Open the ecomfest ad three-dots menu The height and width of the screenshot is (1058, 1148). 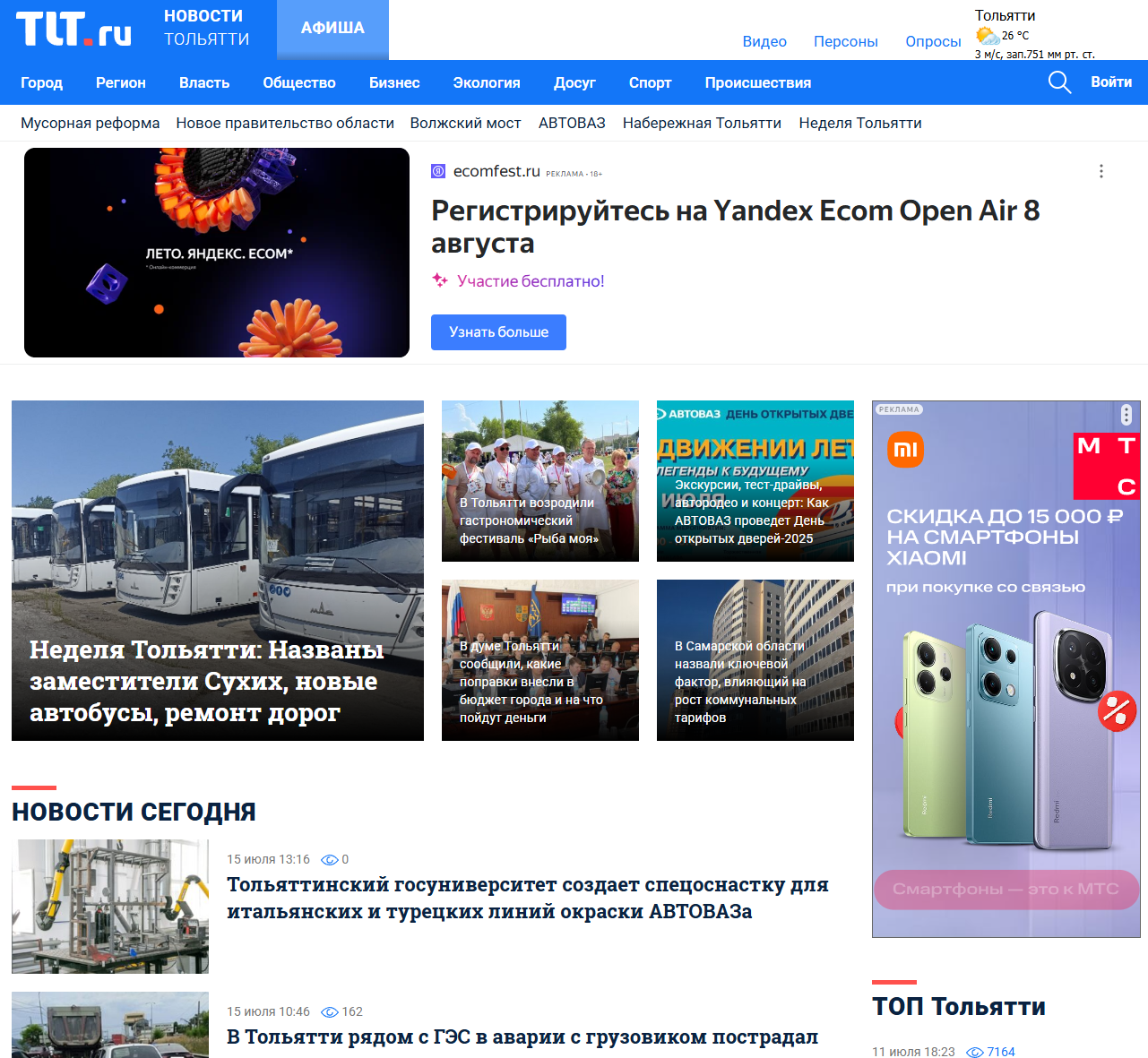point(1101,171)
